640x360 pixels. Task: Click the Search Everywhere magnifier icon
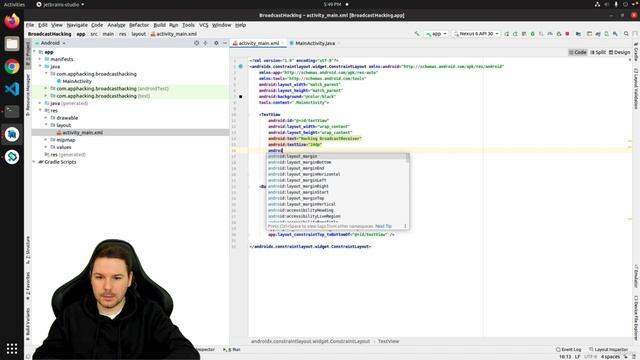pyautogui.click(x=626, y=34)
